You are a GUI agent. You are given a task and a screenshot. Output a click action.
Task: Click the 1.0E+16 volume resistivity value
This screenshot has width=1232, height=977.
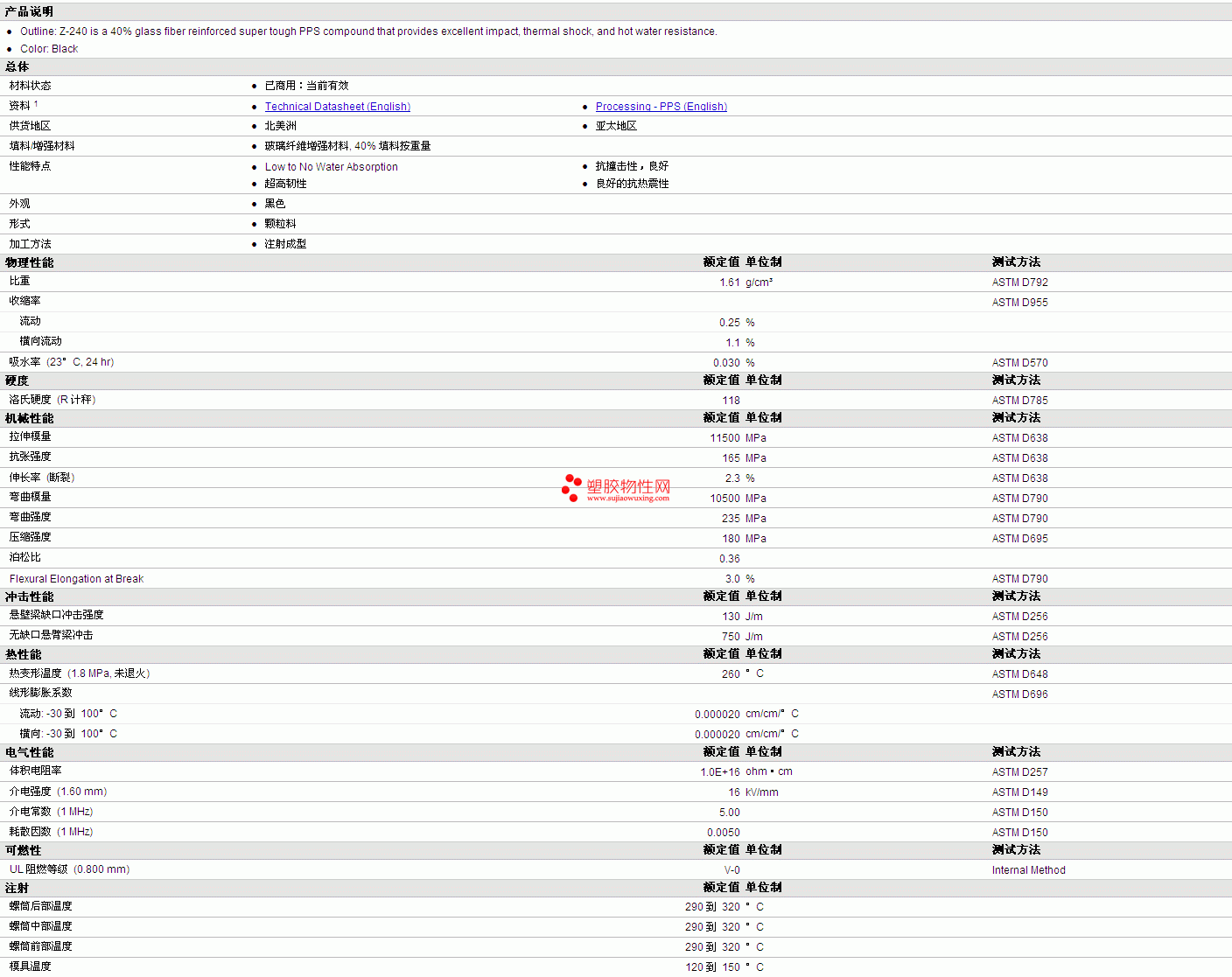tap(719, 772)
